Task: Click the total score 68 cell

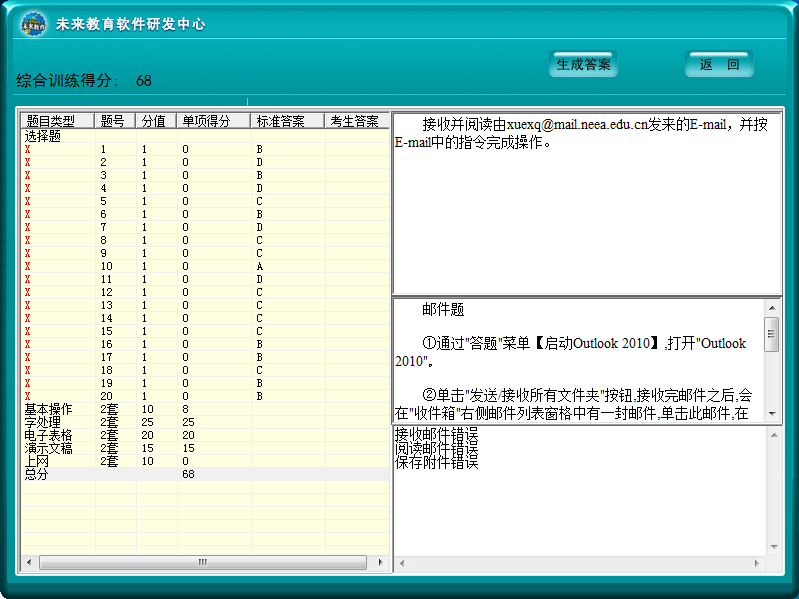Action: 188,474
